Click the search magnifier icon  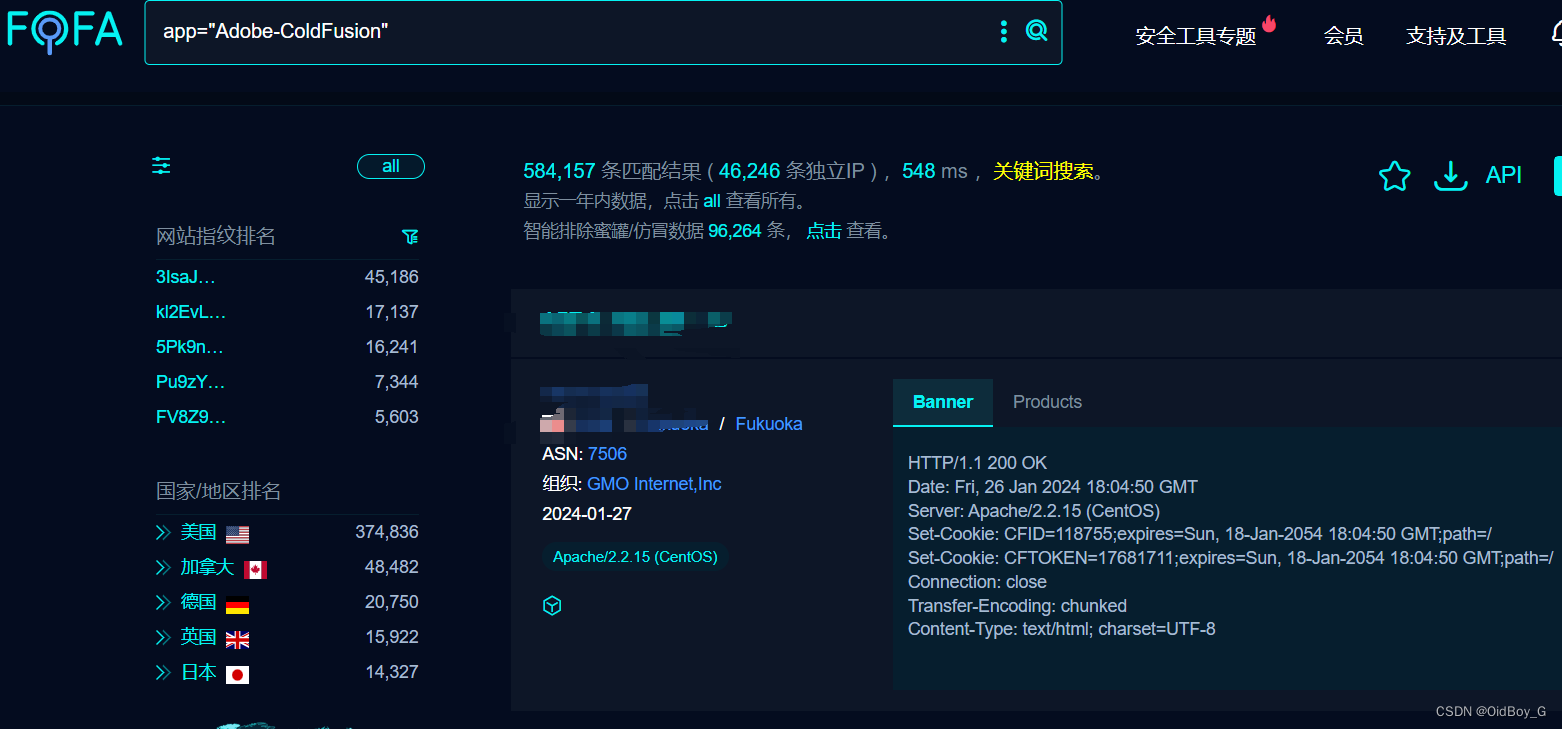pyautogui.click(x=1037, y=31)
